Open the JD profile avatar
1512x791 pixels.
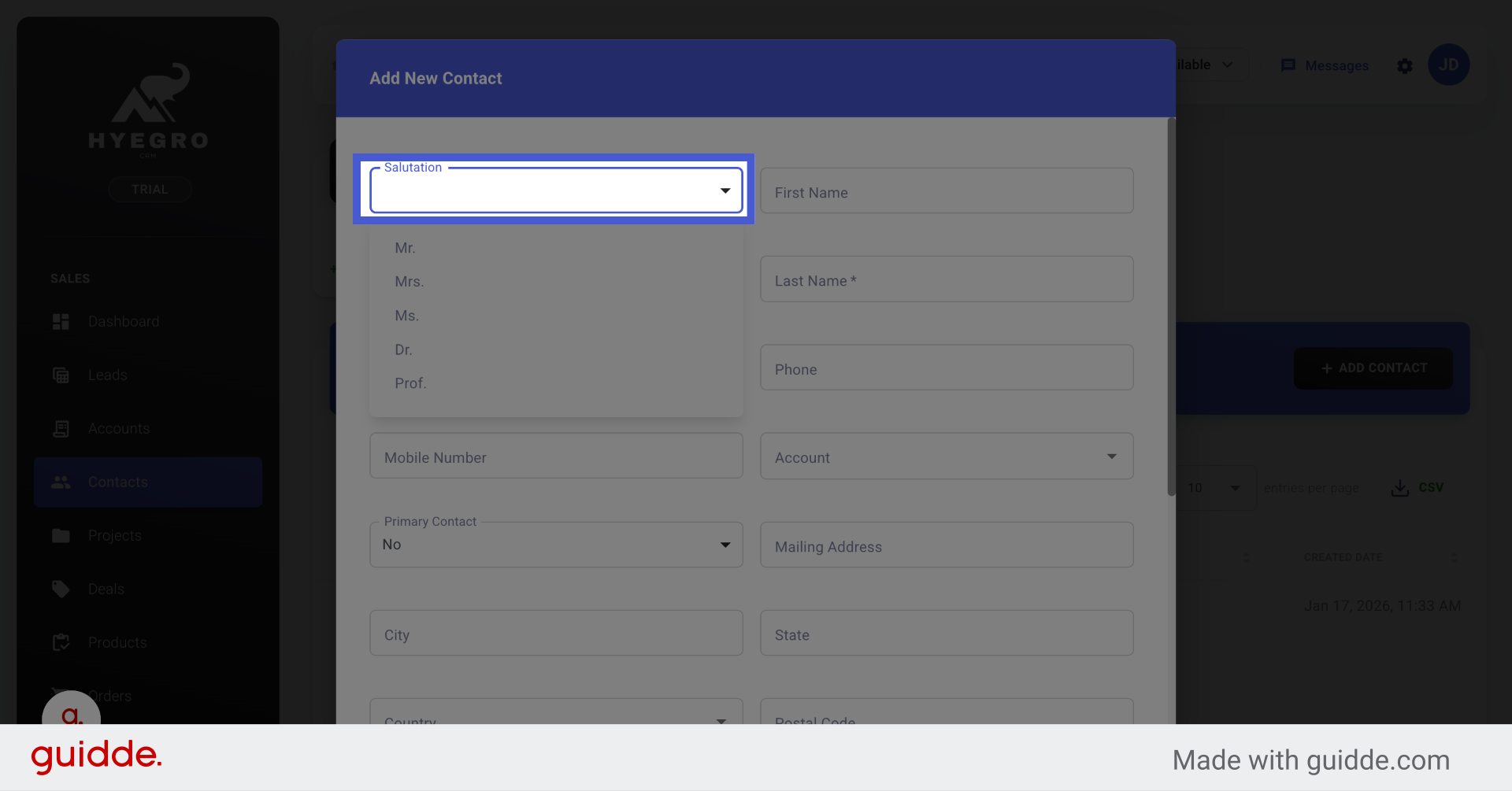1449,65
